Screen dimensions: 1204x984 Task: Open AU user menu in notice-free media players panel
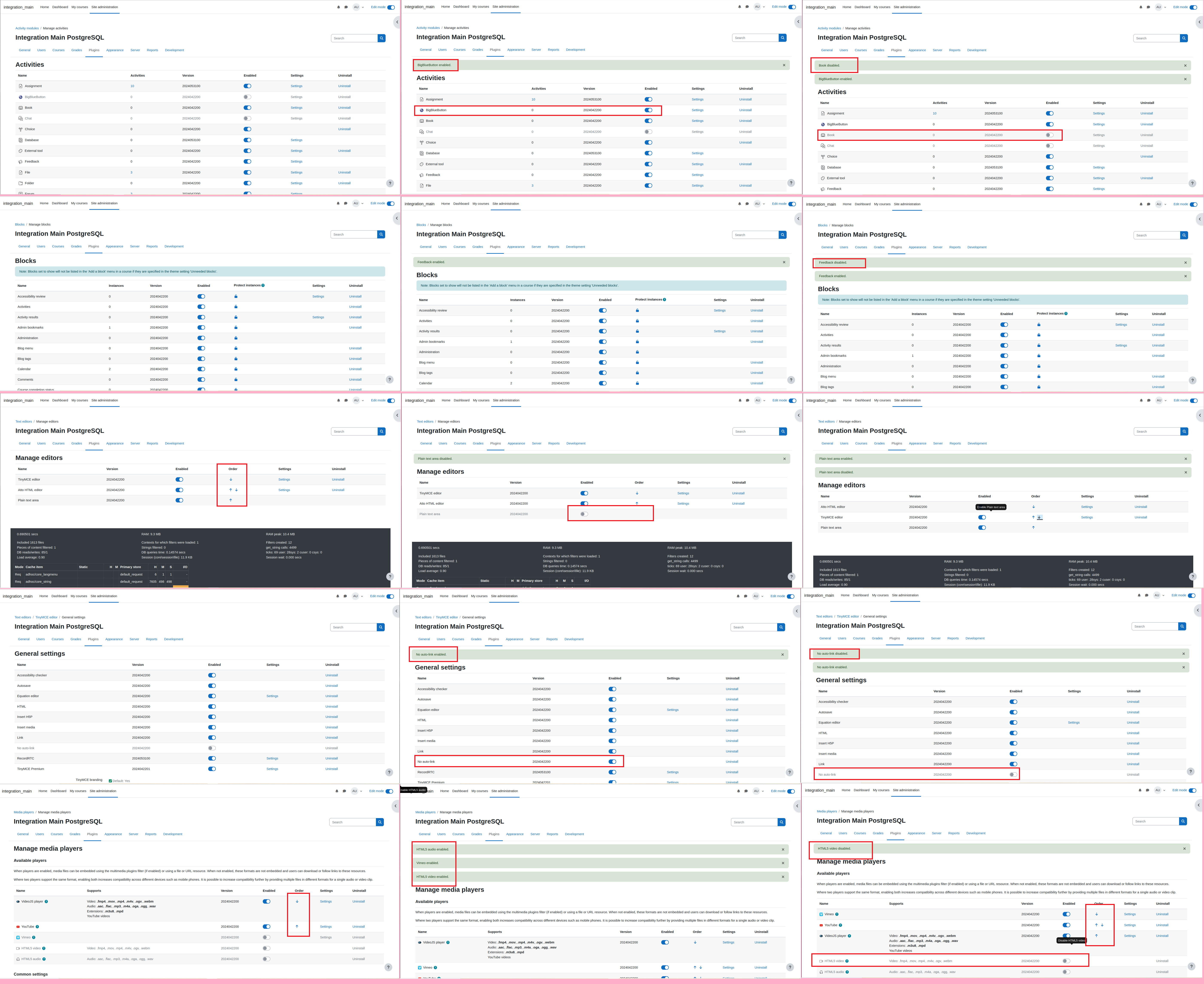point(357,791)
